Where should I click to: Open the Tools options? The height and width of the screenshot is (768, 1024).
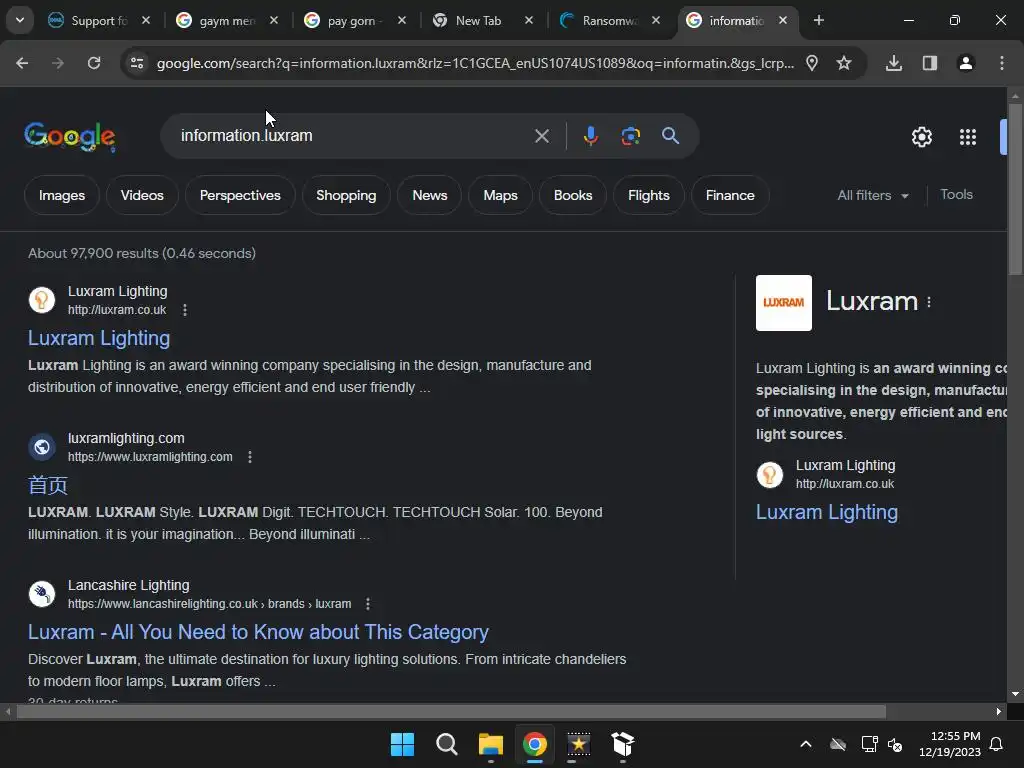pos(956,195)
